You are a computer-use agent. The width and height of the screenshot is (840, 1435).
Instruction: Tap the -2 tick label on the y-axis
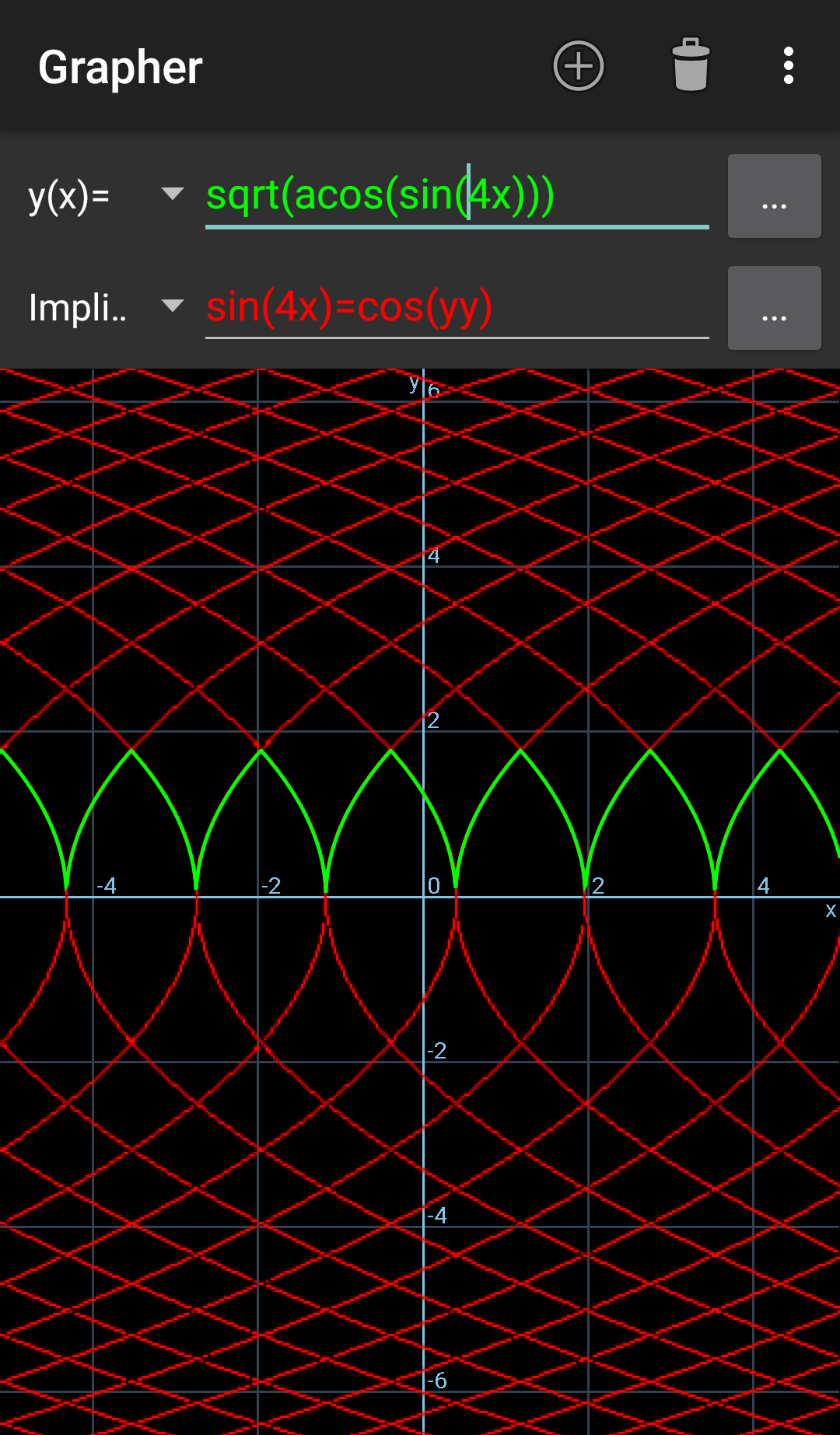click(x=437, y=1051)
